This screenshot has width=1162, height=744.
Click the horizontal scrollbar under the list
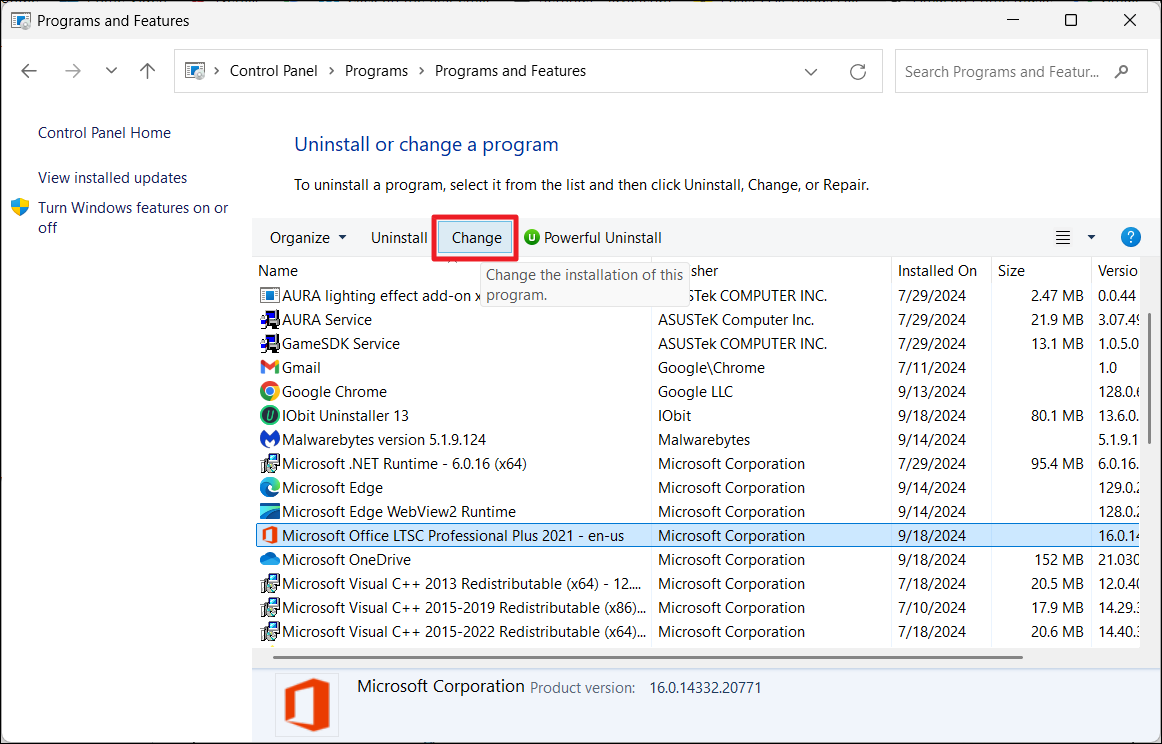(x=647, y=657)
